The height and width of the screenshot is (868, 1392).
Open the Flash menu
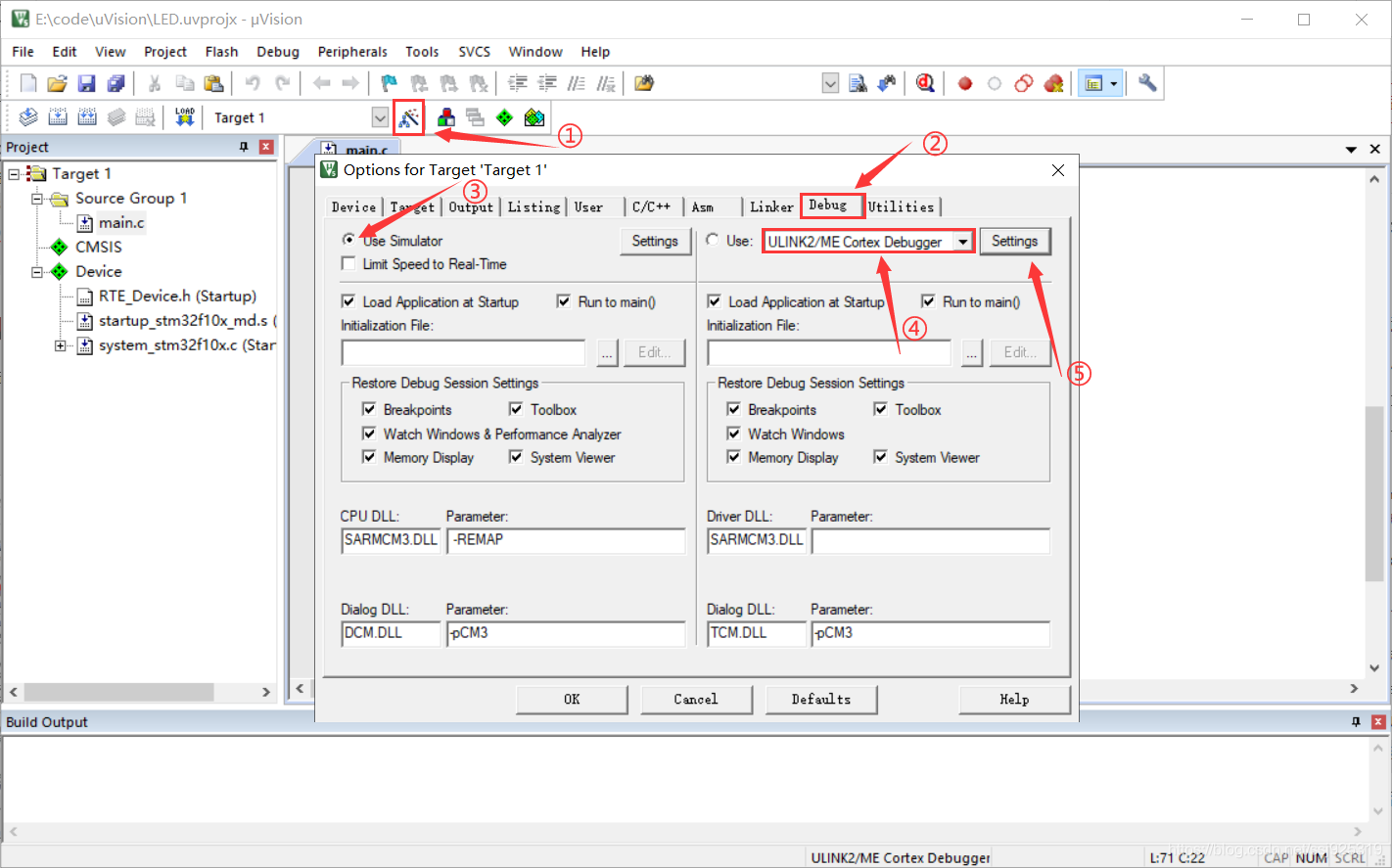tap(221, 52)
